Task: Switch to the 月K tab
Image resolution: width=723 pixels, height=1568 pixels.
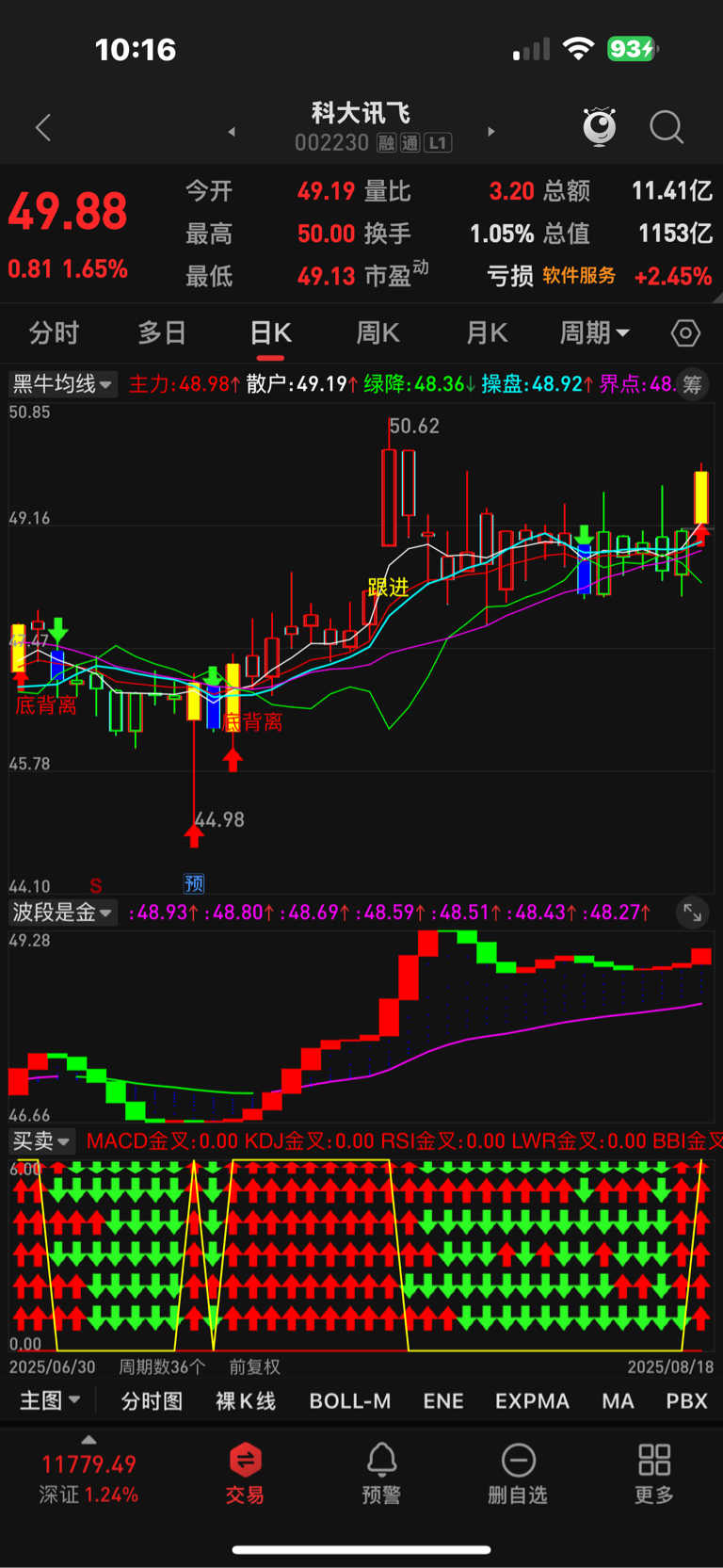Action: [x=487, y=332]
